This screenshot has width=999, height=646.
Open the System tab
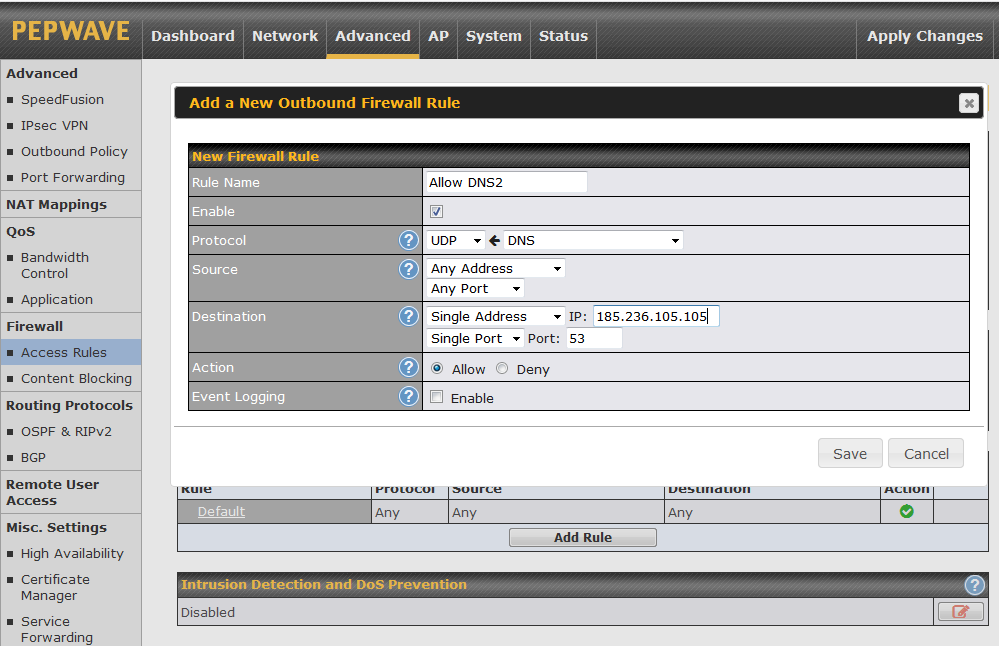493,36
